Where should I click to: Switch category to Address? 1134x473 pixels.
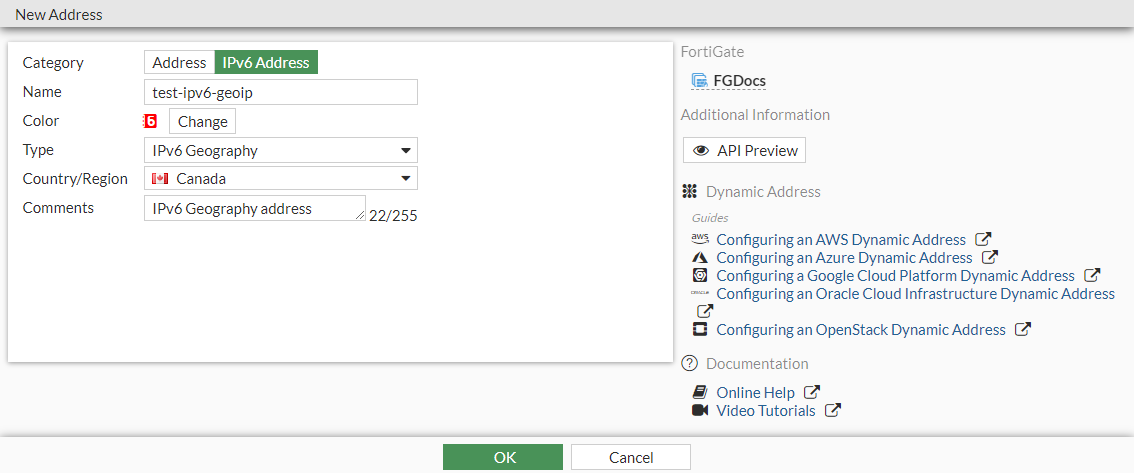click(x=179, y=62)
